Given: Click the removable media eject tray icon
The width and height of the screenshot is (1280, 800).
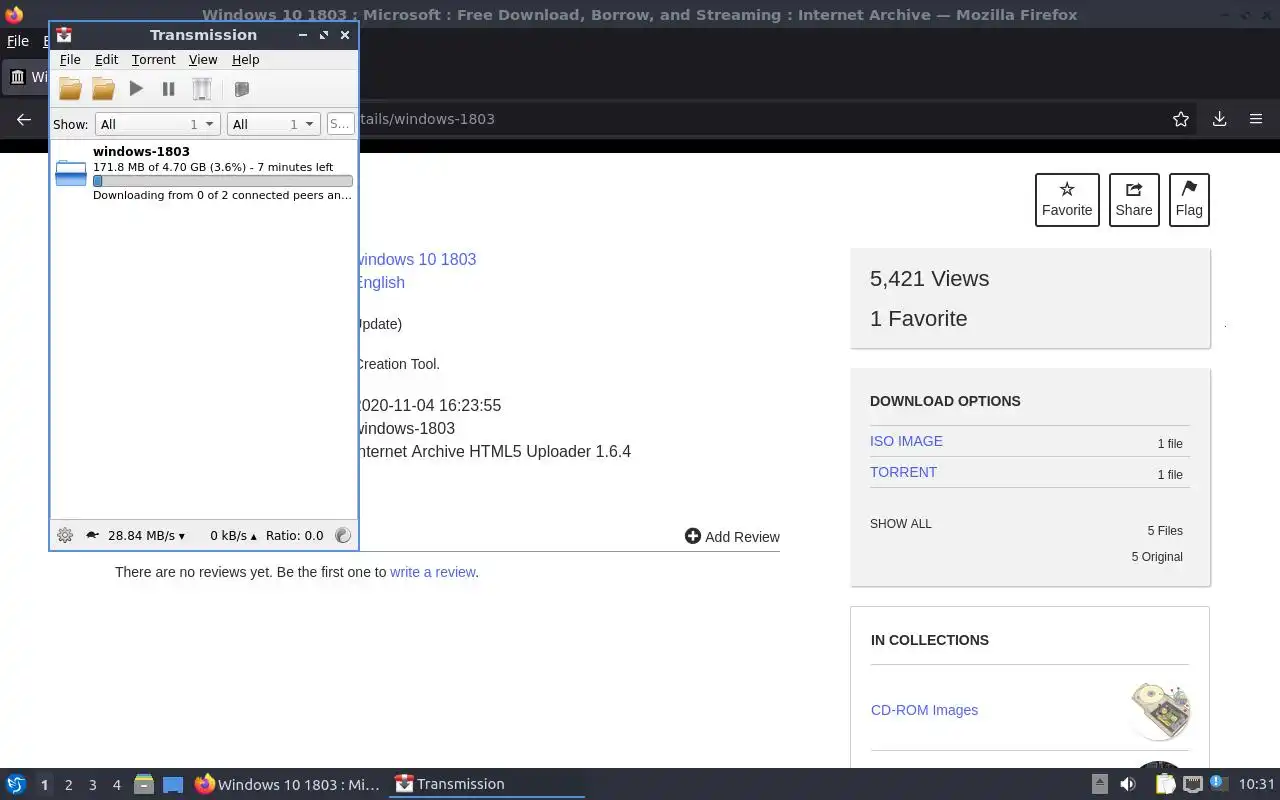Looking at the screenshot, I should [x=1099, y=784].
